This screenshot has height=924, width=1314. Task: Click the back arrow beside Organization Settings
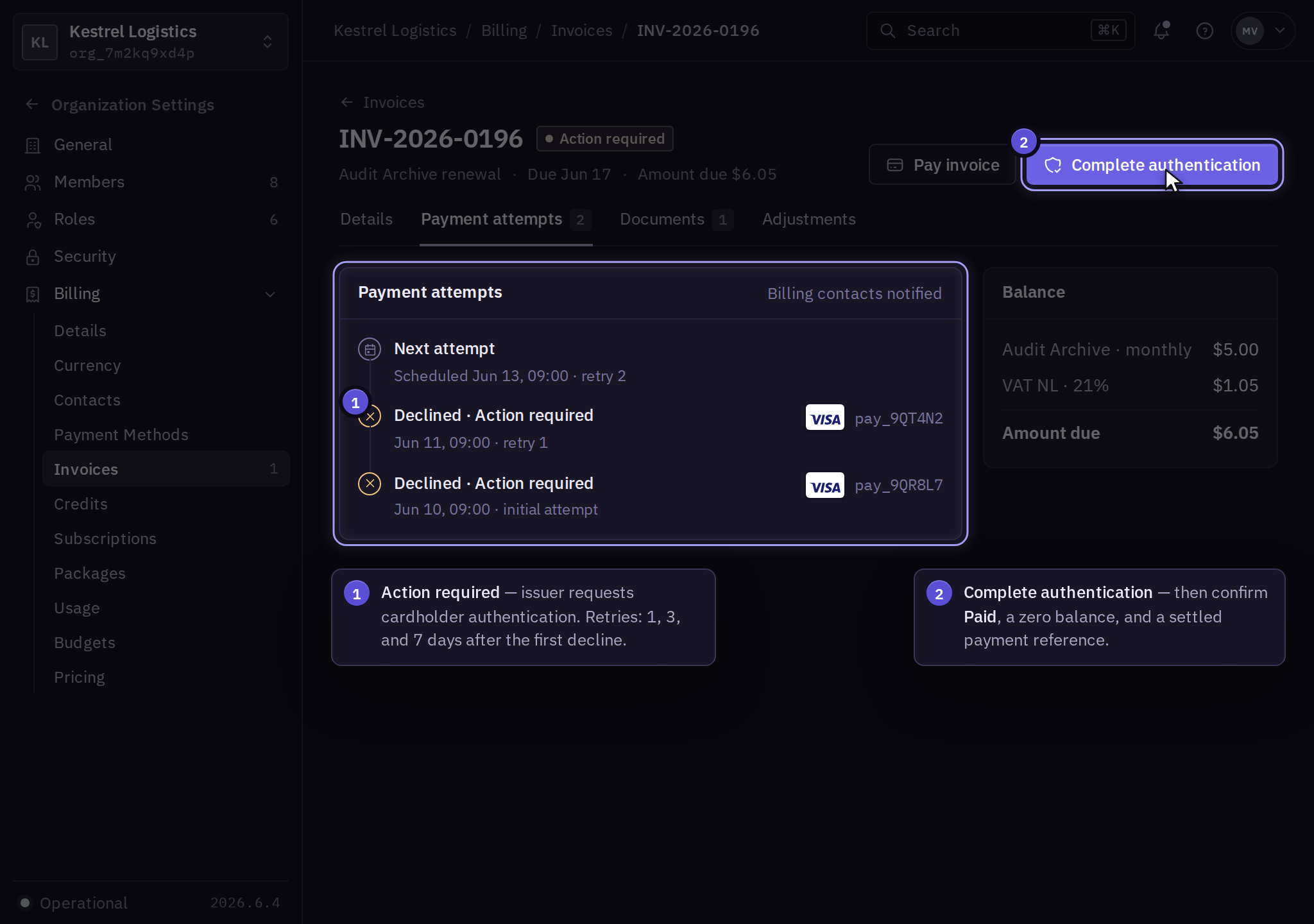(32, 105)
